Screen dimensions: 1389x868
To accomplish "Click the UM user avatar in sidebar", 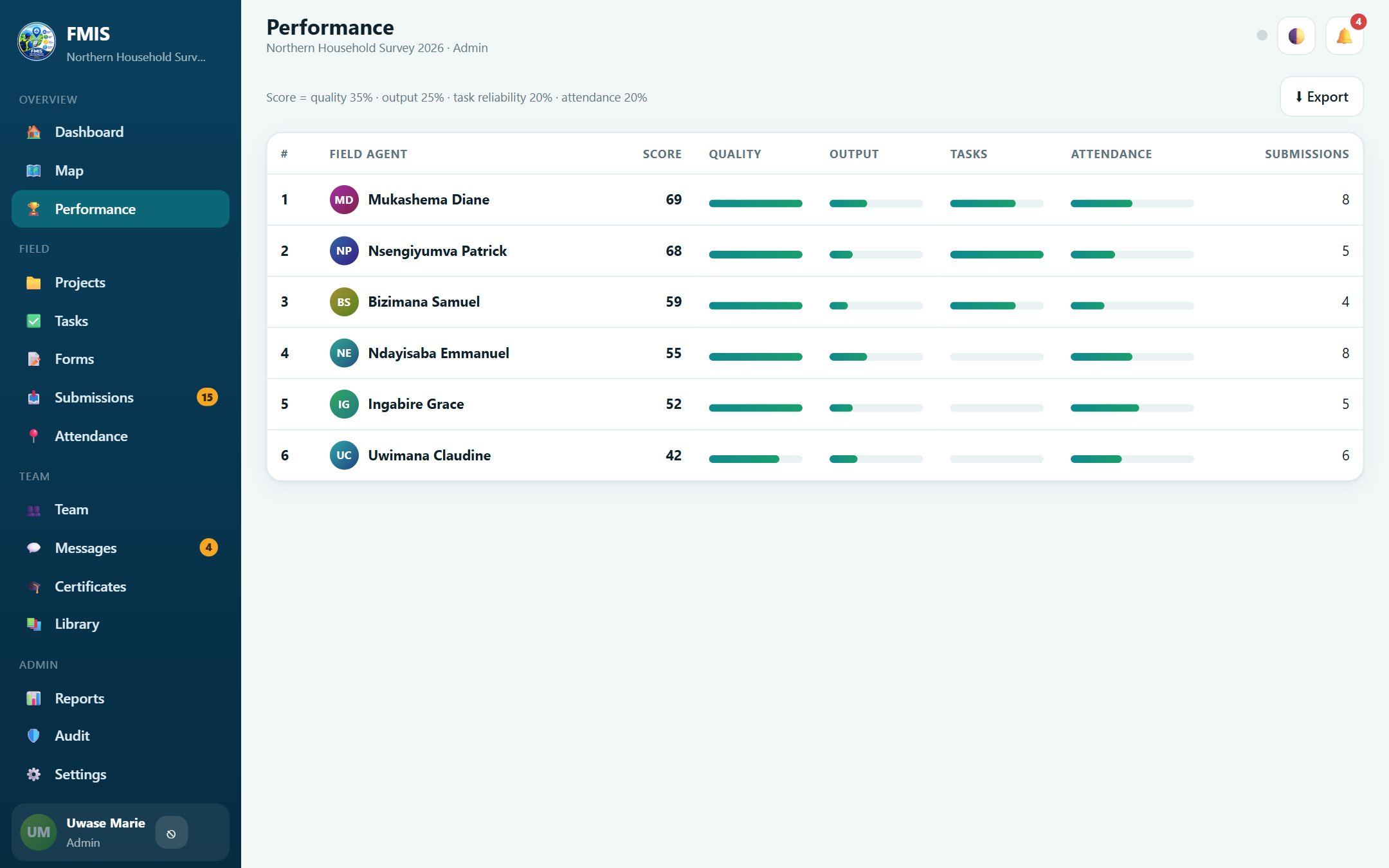I will 39,832.
